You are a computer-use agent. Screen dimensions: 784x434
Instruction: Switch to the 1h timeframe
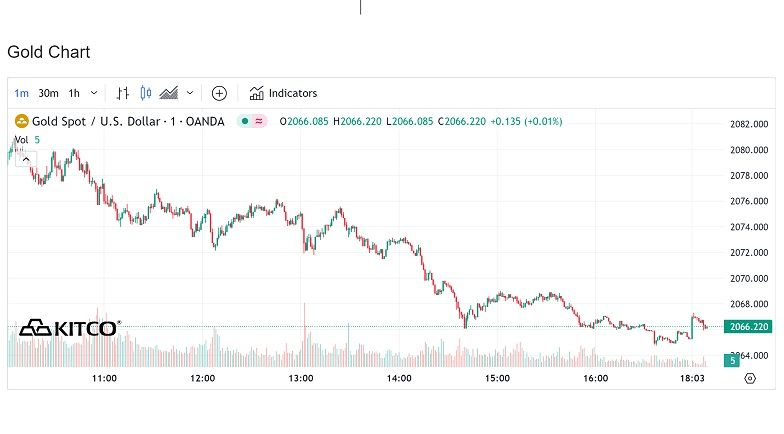(x=74, y=93)
